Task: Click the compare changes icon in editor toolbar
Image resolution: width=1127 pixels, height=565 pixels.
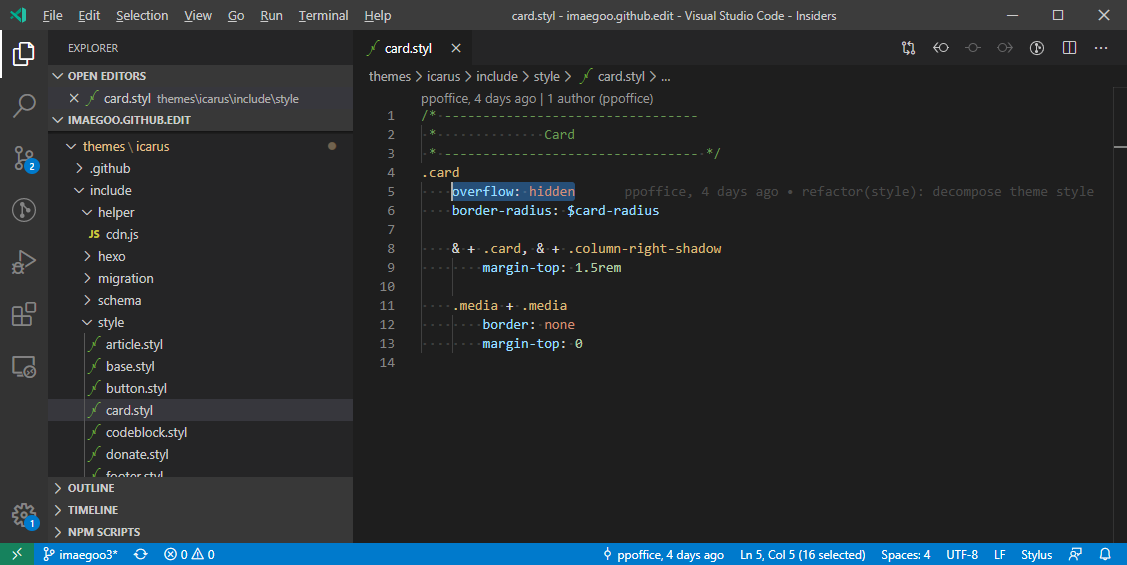Action: click(908, 48)
